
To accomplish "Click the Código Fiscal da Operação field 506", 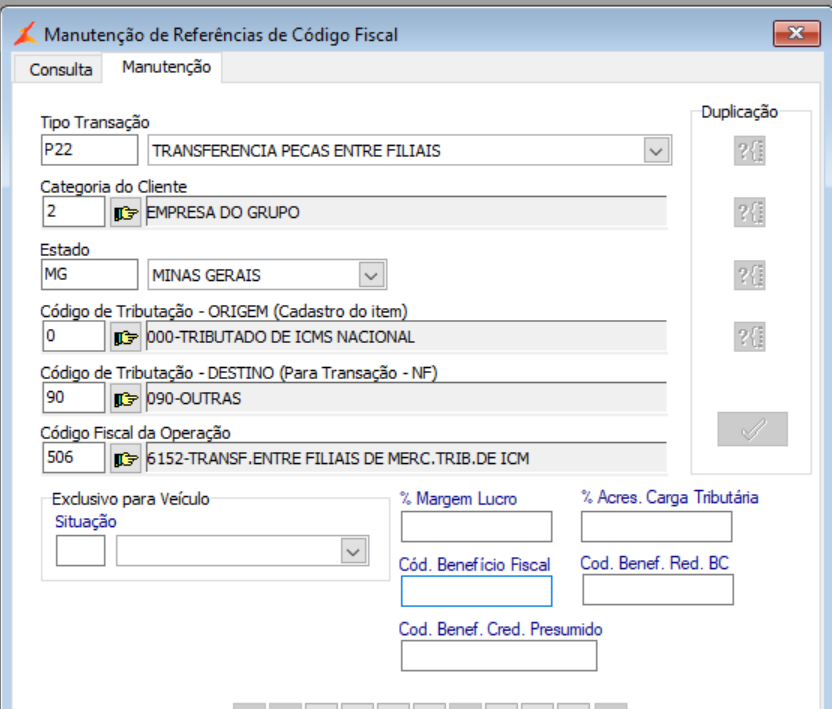I will click(74, 457).
